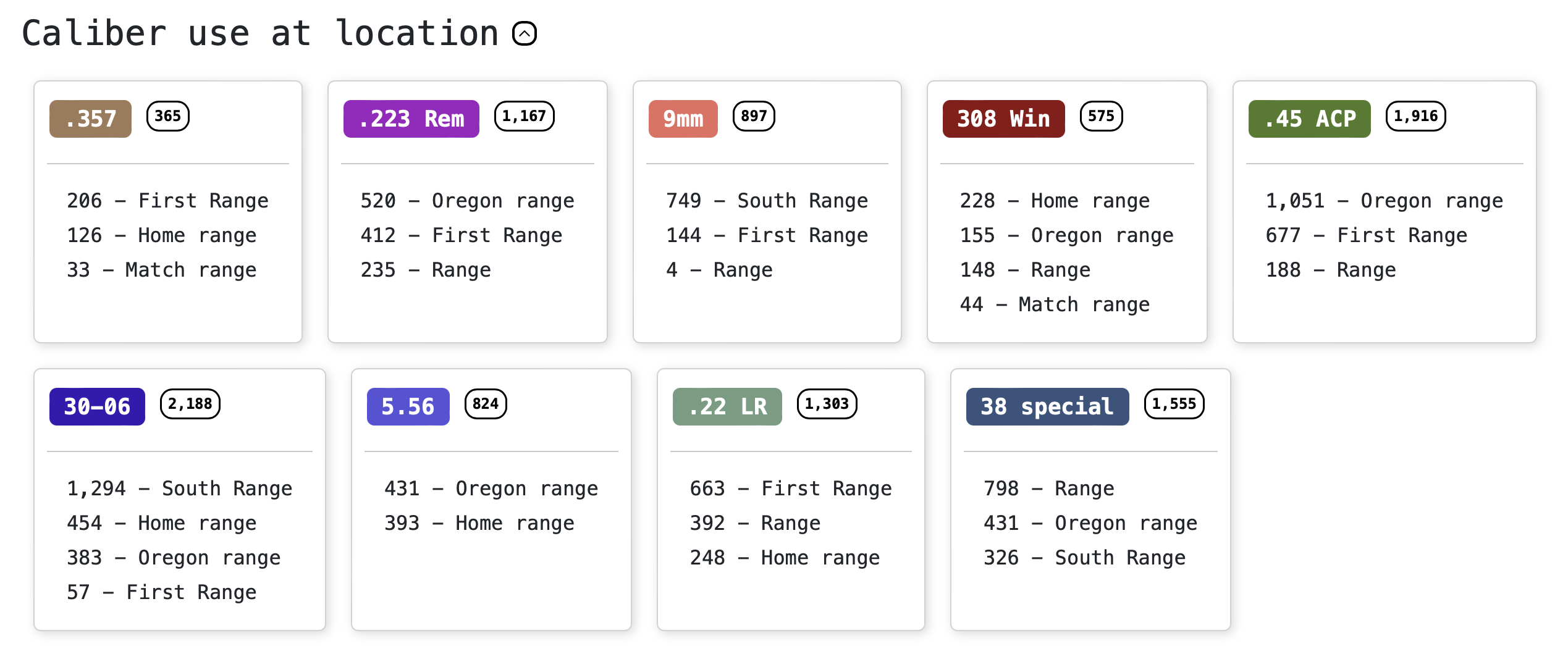This screenshot has width=1568, height=646.
Task: Click the .357 caliber tag
Action: pyautogui.click(x=90, y=119)
